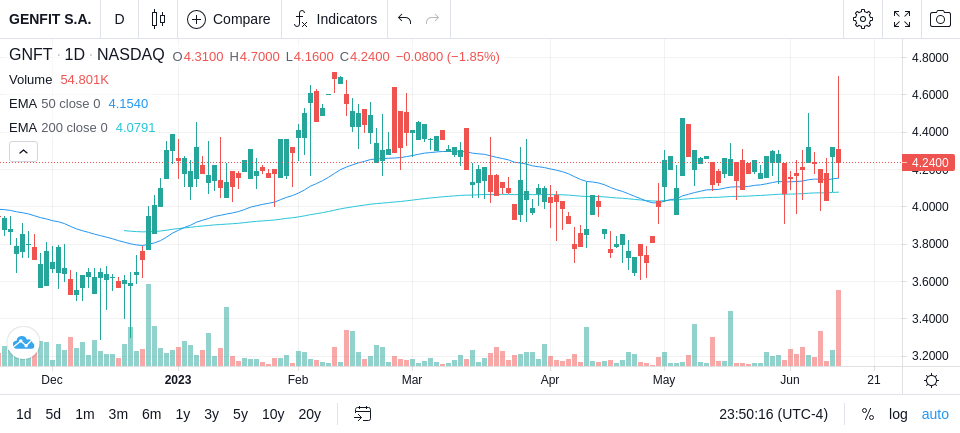
Task: Undo the last chart action
Action: [x=404, y=19]
